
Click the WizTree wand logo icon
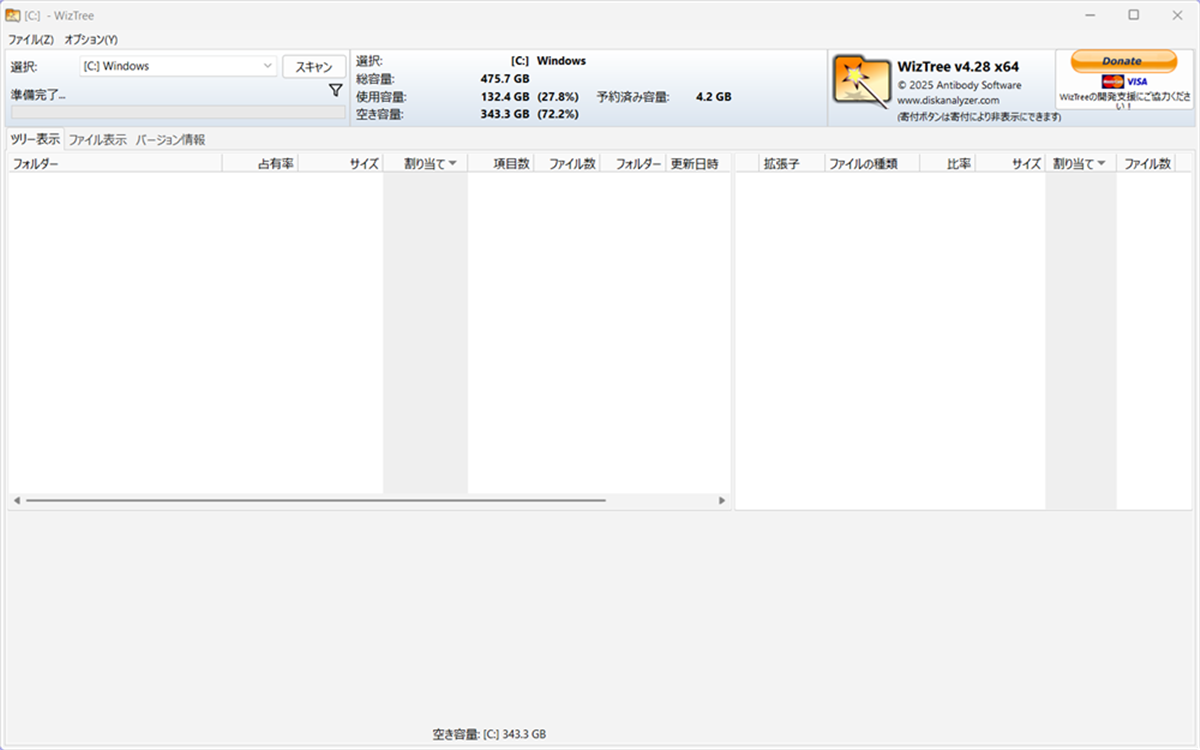[x=861, y=79]
